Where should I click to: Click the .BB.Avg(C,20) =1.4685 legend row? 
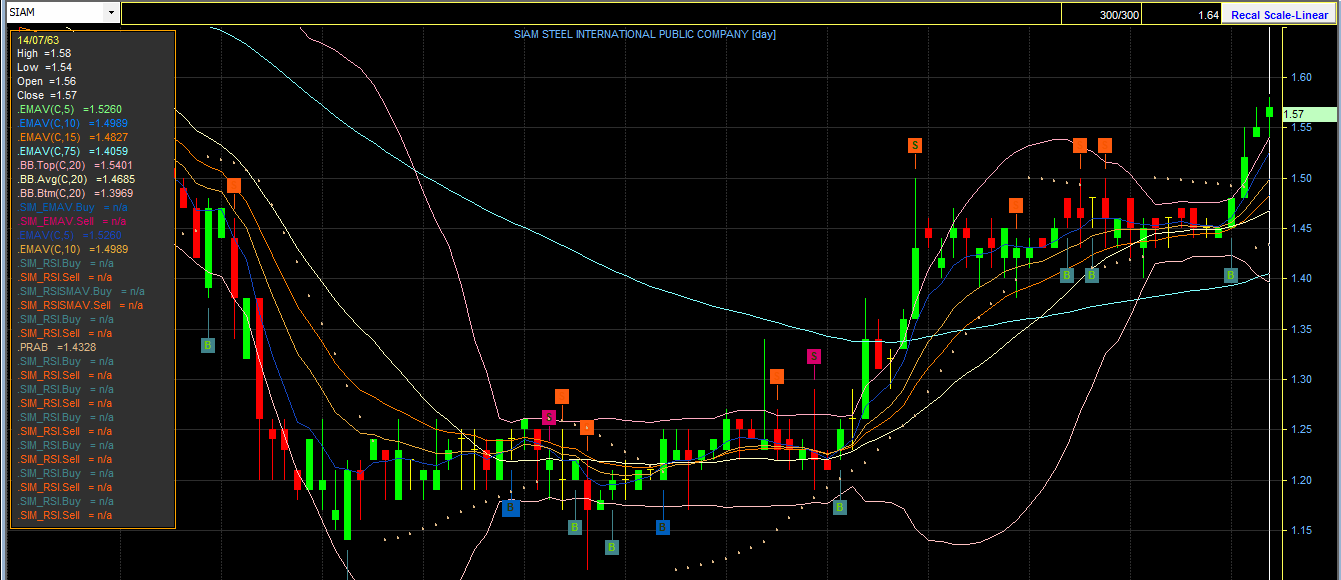pyautogui.click(x=75, y=179)
